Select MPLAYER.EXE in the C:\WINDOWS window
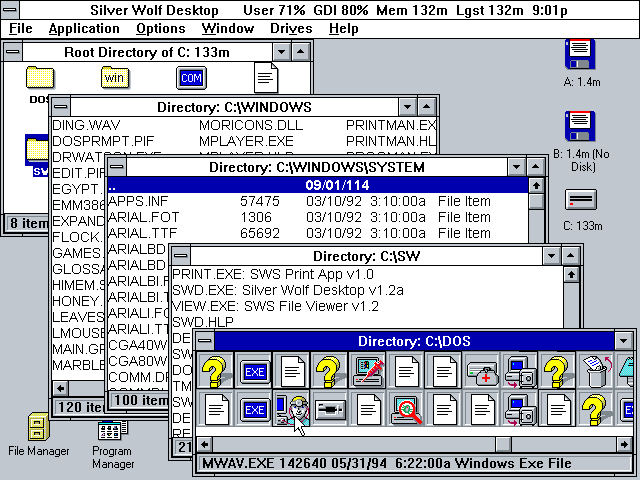The width and height of the screenshot is (640, 480). coord(246,141)
